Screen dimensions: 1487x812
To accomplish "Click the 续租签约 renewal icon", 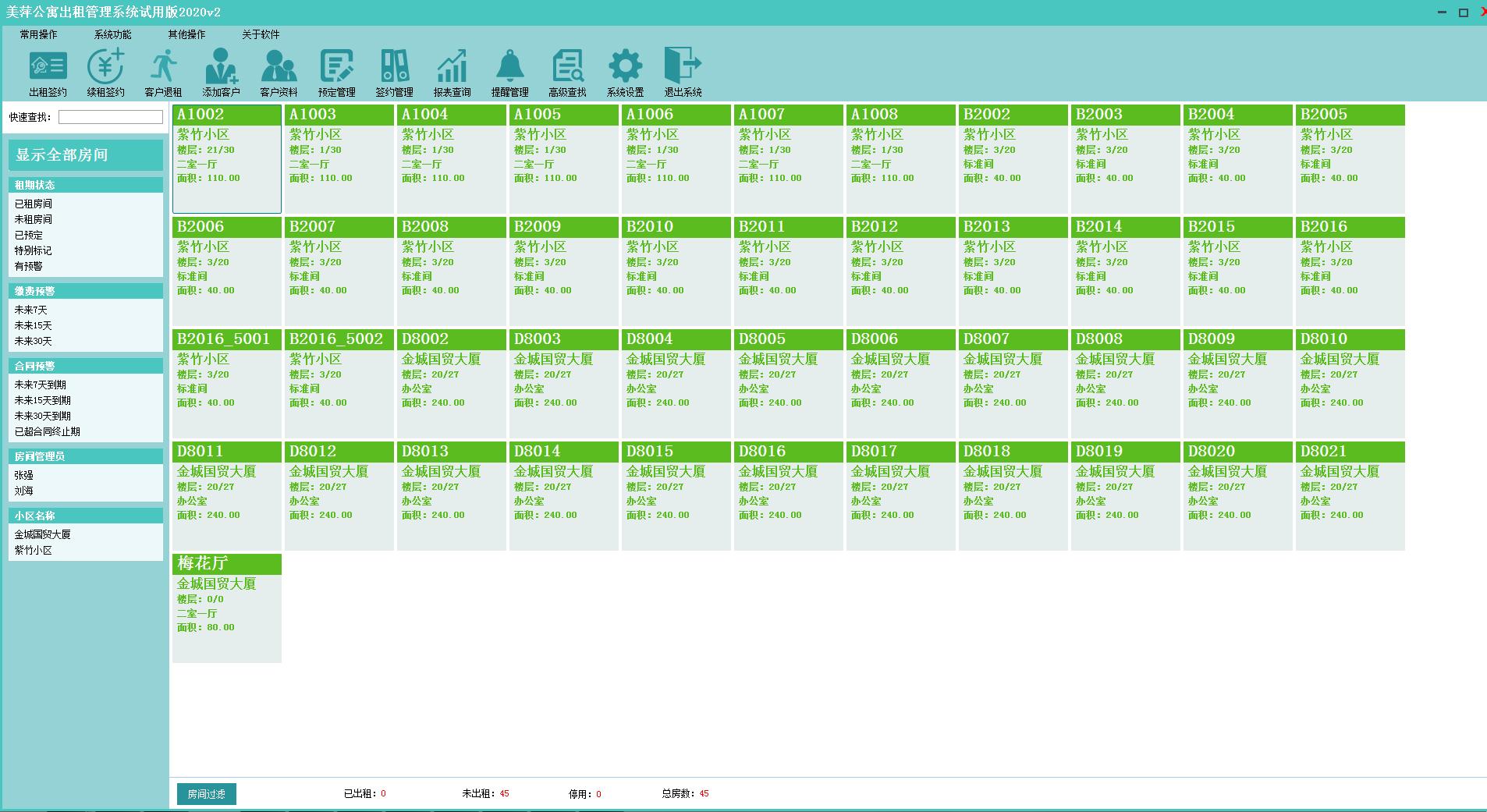I will (x=105, y=73).
